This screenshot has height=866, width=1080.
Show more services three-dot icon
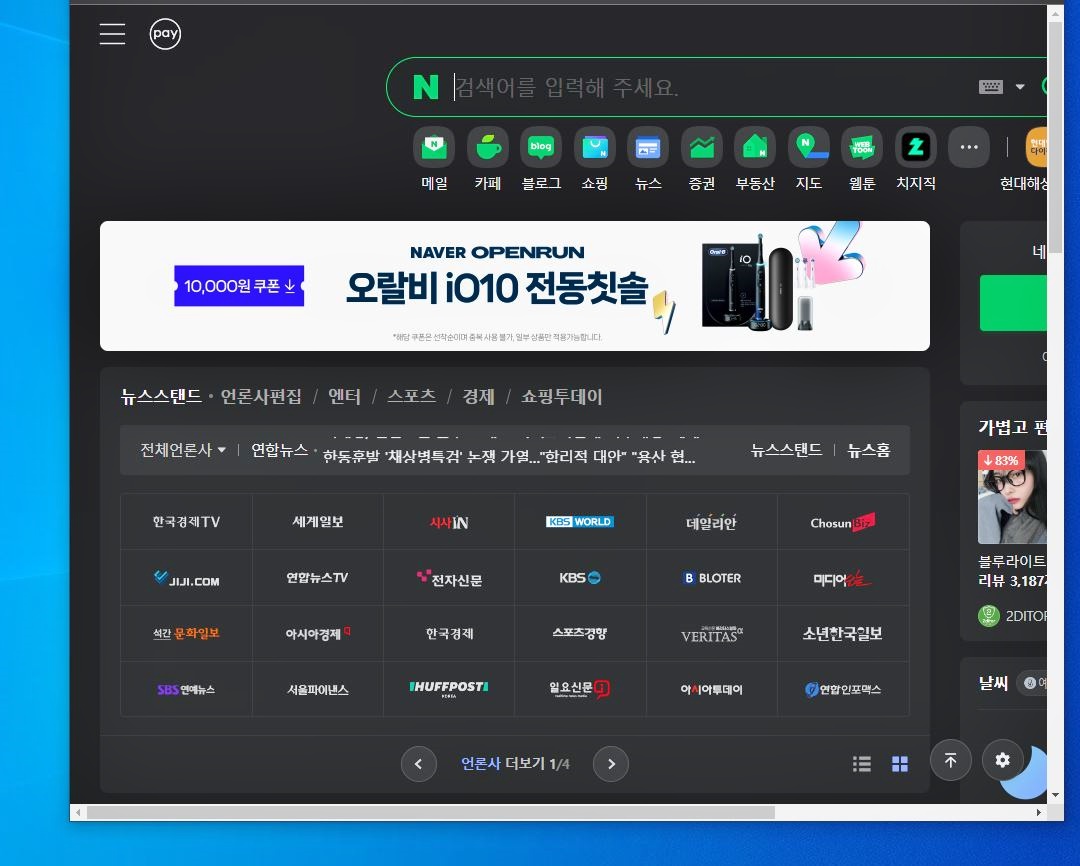969,147
